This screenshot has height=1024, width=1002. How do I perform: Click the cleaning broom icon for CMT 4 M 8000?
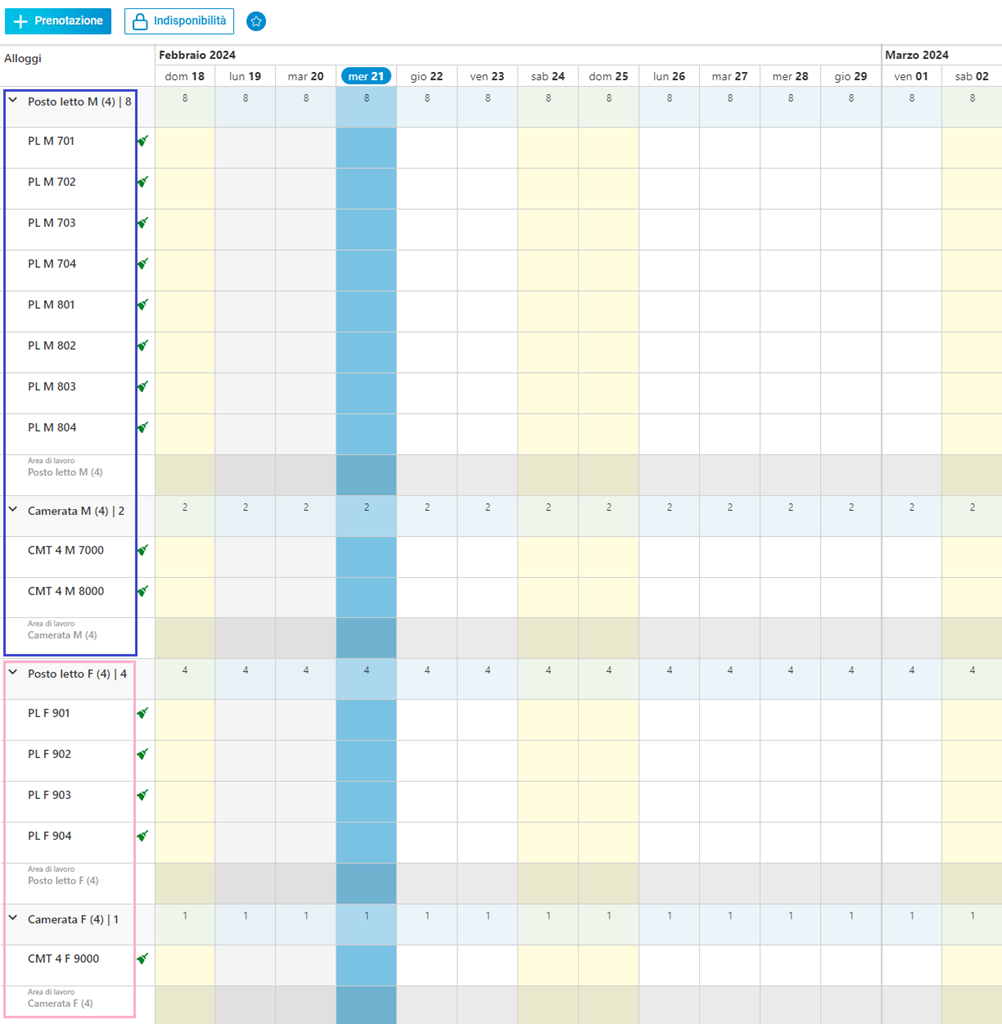coord(143,591)
